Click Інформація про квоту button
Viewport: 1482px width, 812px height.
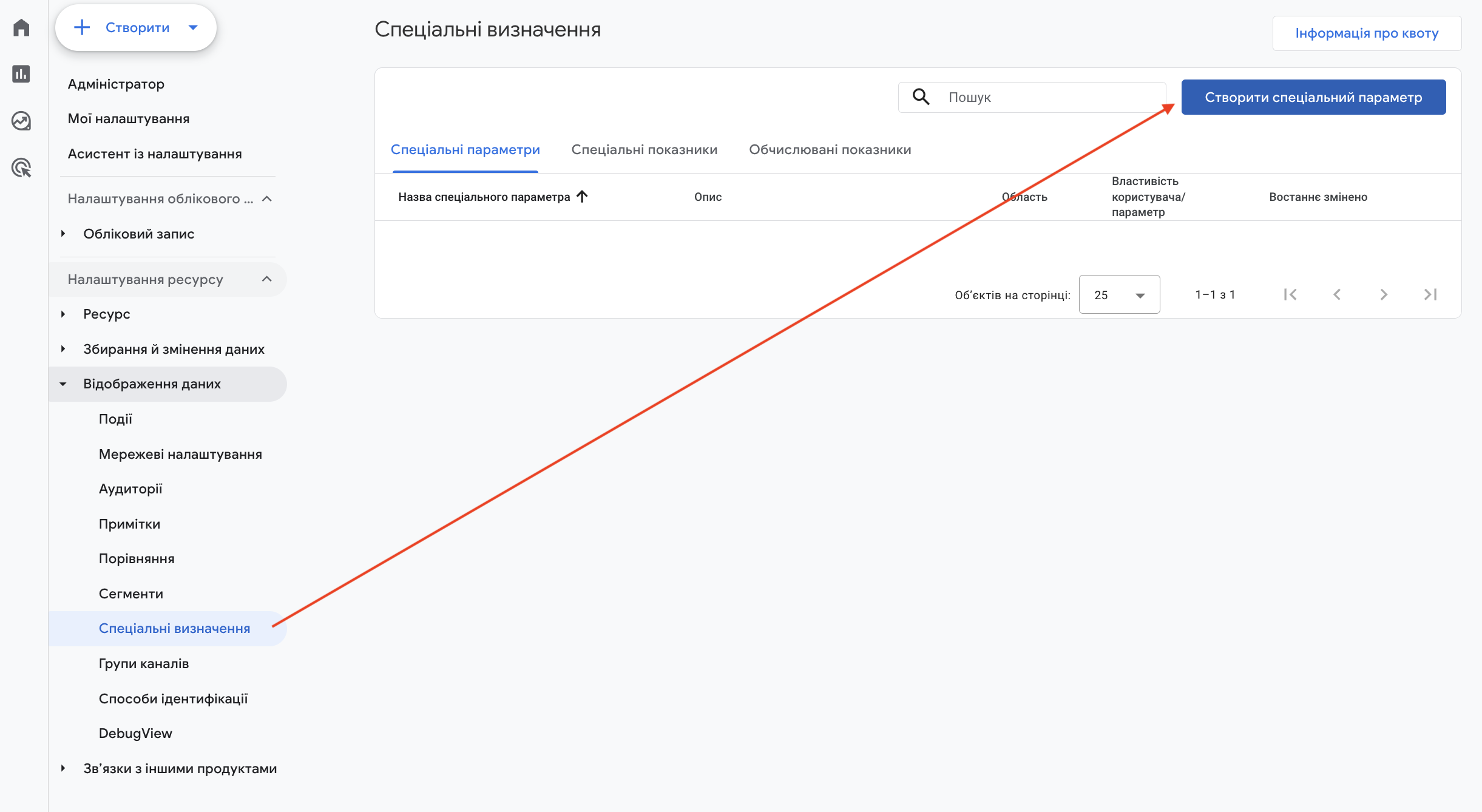pos(1367,33)
